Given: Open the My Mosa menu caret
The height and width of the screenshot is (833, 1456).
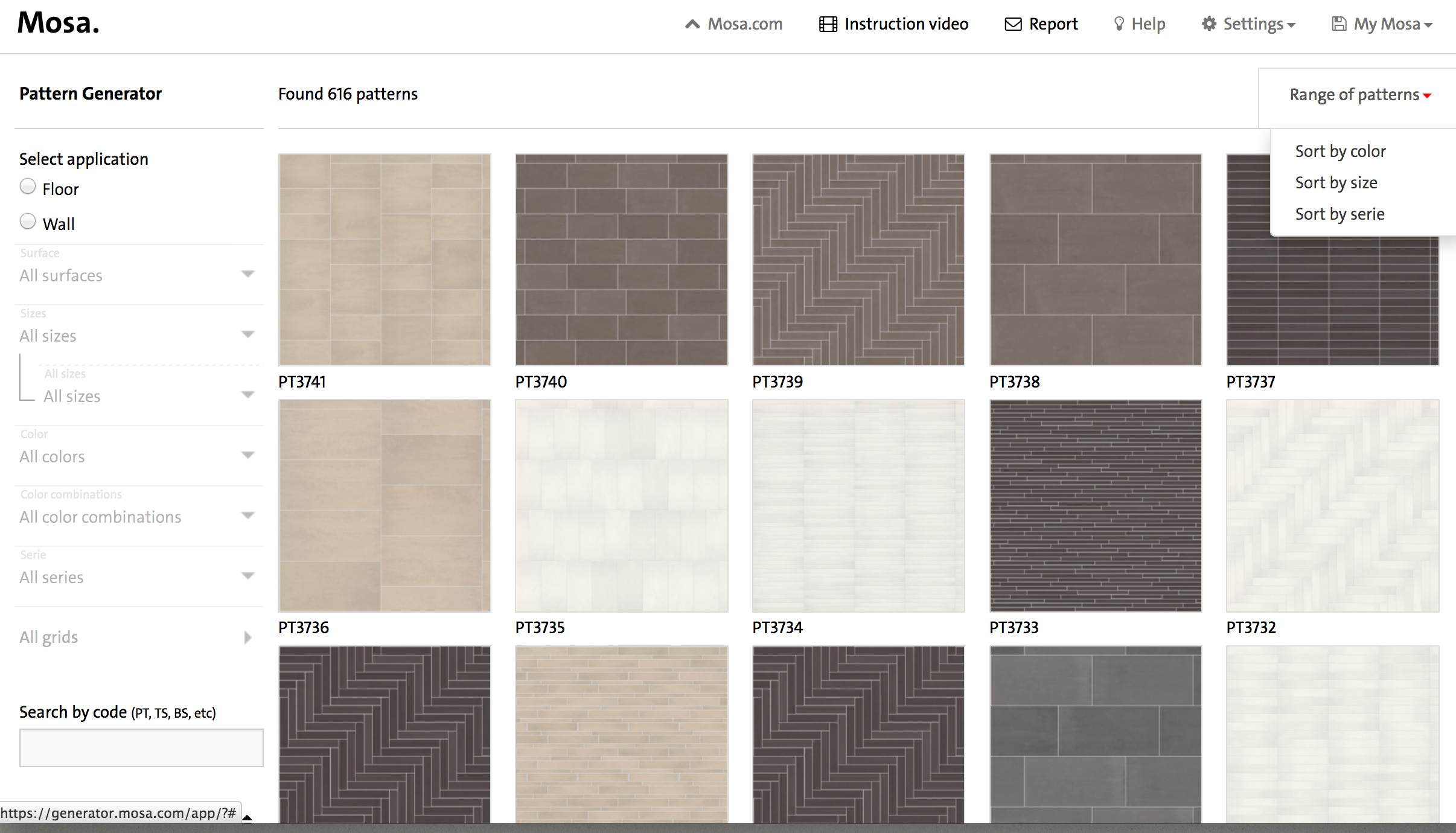Looking at the screenshot, I should (x=1428, y=25).
